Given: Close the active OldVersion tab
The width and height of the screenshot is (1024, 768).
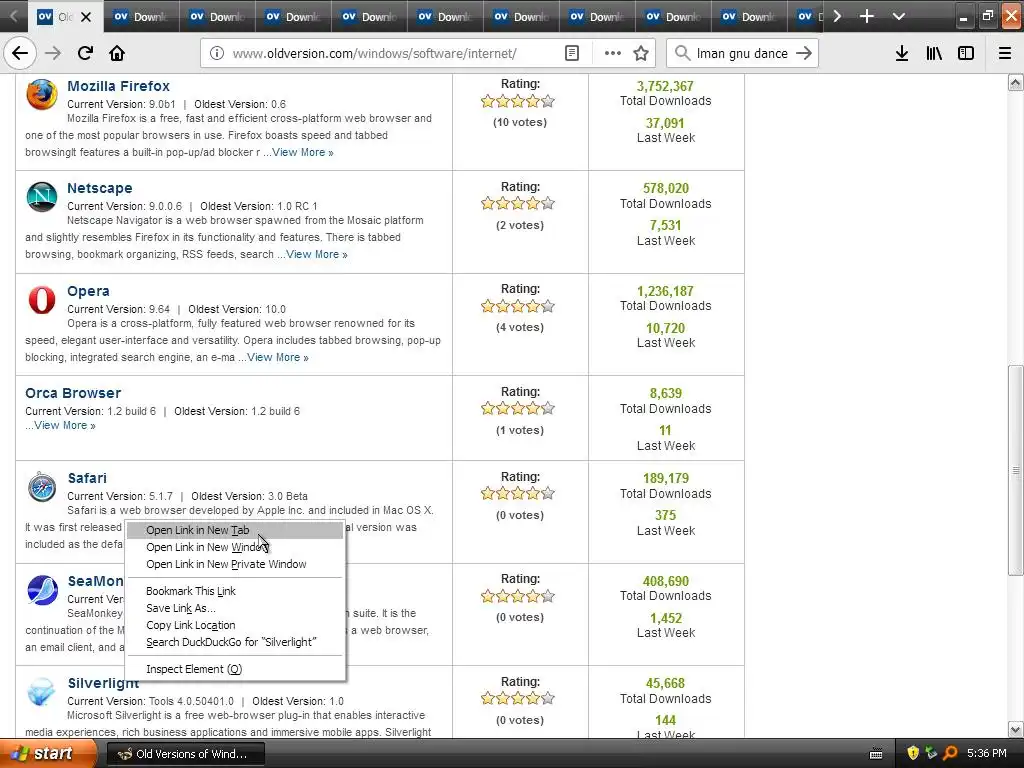Looking at the screenshot, I should click(x=86, y=17).
